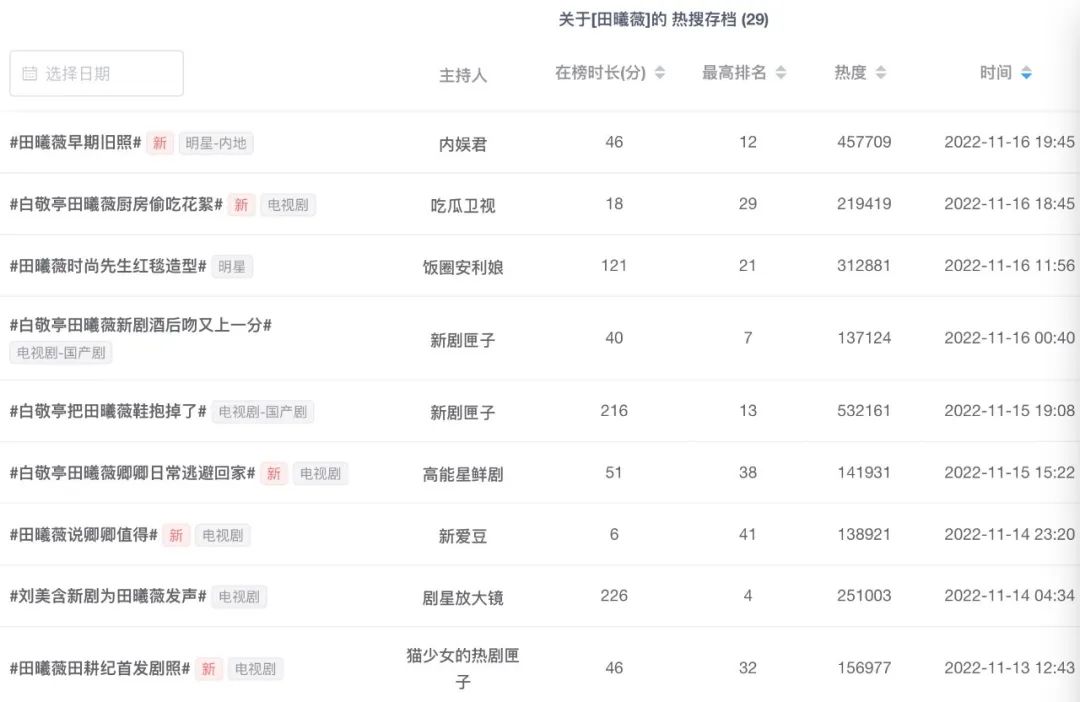Click 新 badge beside #白敬亭田曦薇卿卿日常逃避回家#

coord(274,474)
